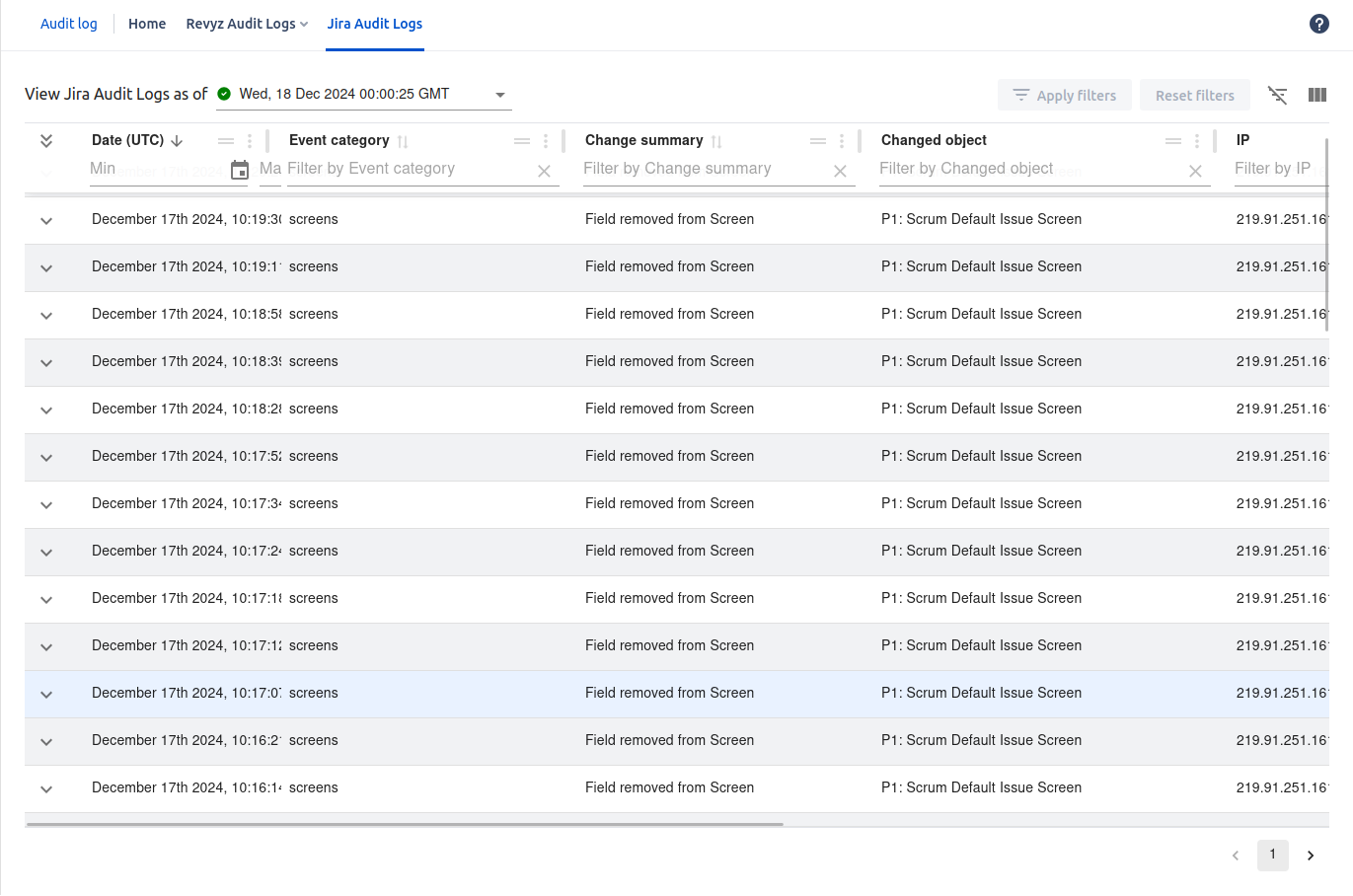Go to next page arrow
The width and height of the screenshot is (1353, 896).
point(1311,856)
